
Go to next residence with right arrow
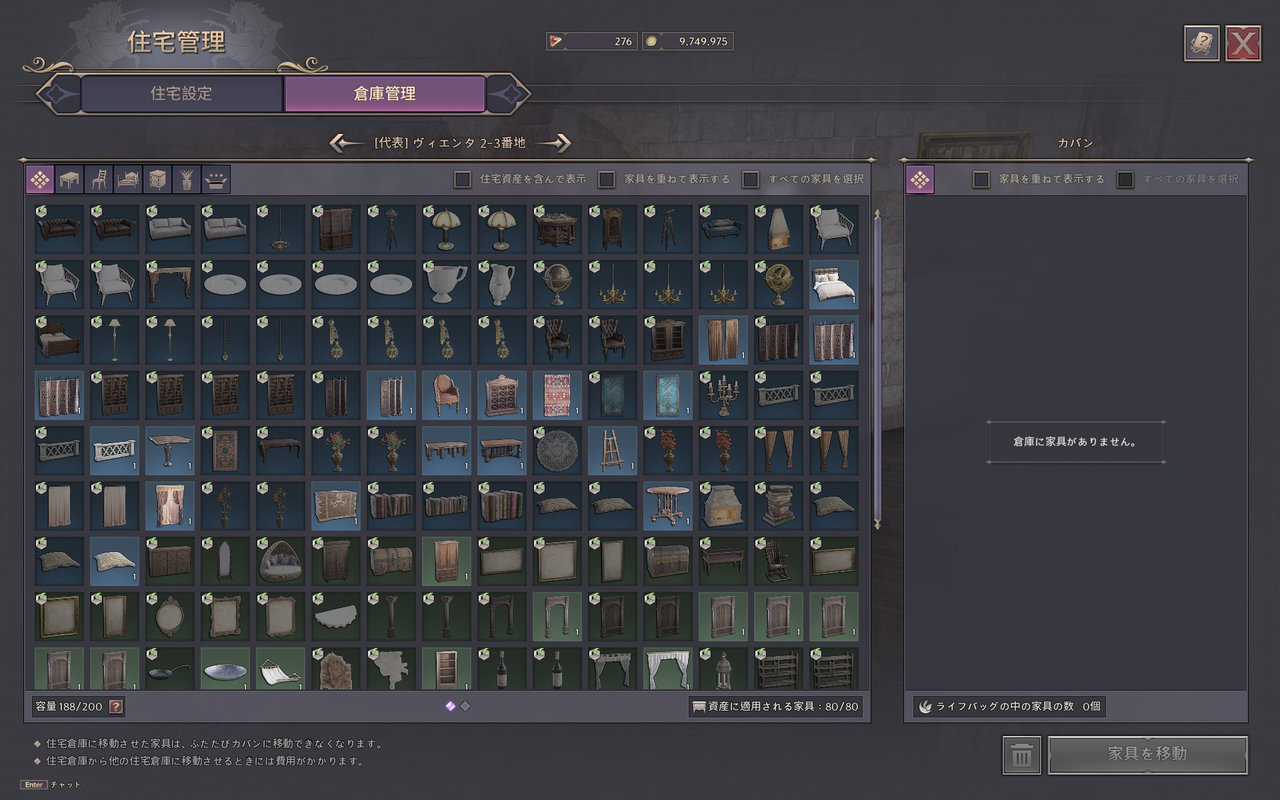(x=560, y=143)
